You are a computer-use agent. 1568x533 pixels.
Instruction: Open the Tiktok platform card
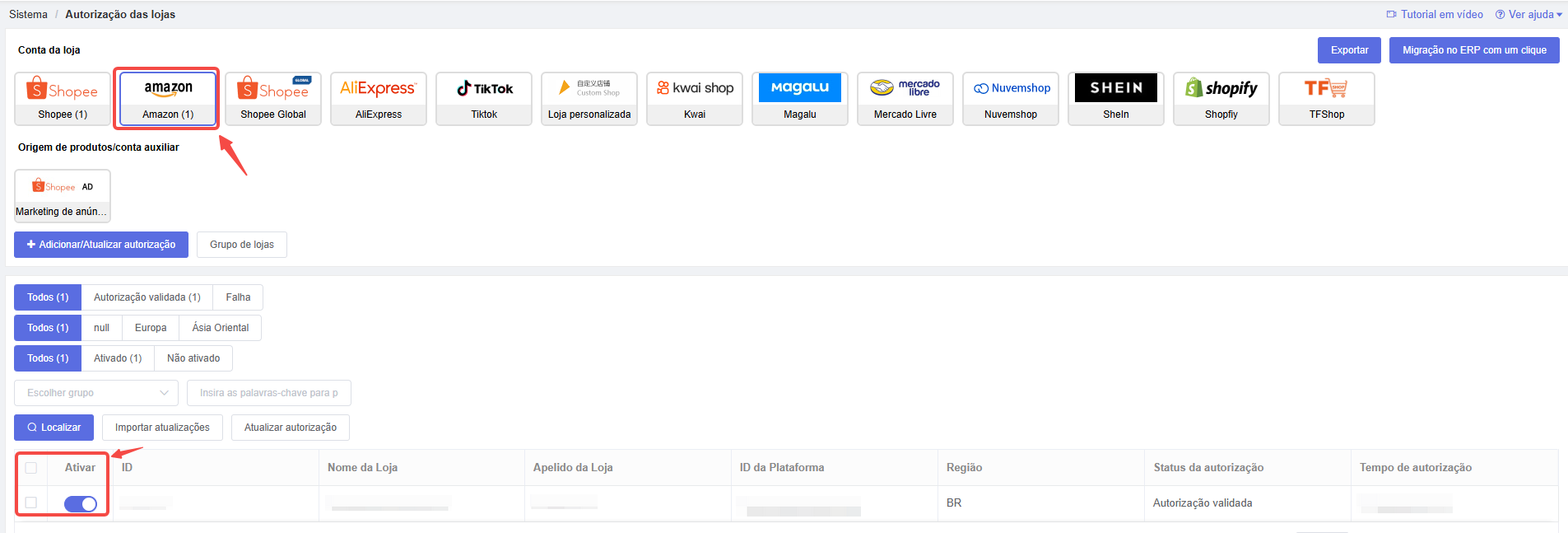pos(484,99)
